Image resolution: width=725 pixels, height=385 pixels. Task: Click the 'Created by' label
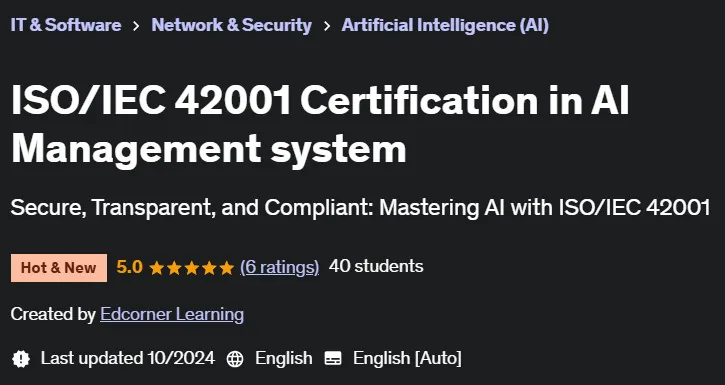tap(53, 314)
